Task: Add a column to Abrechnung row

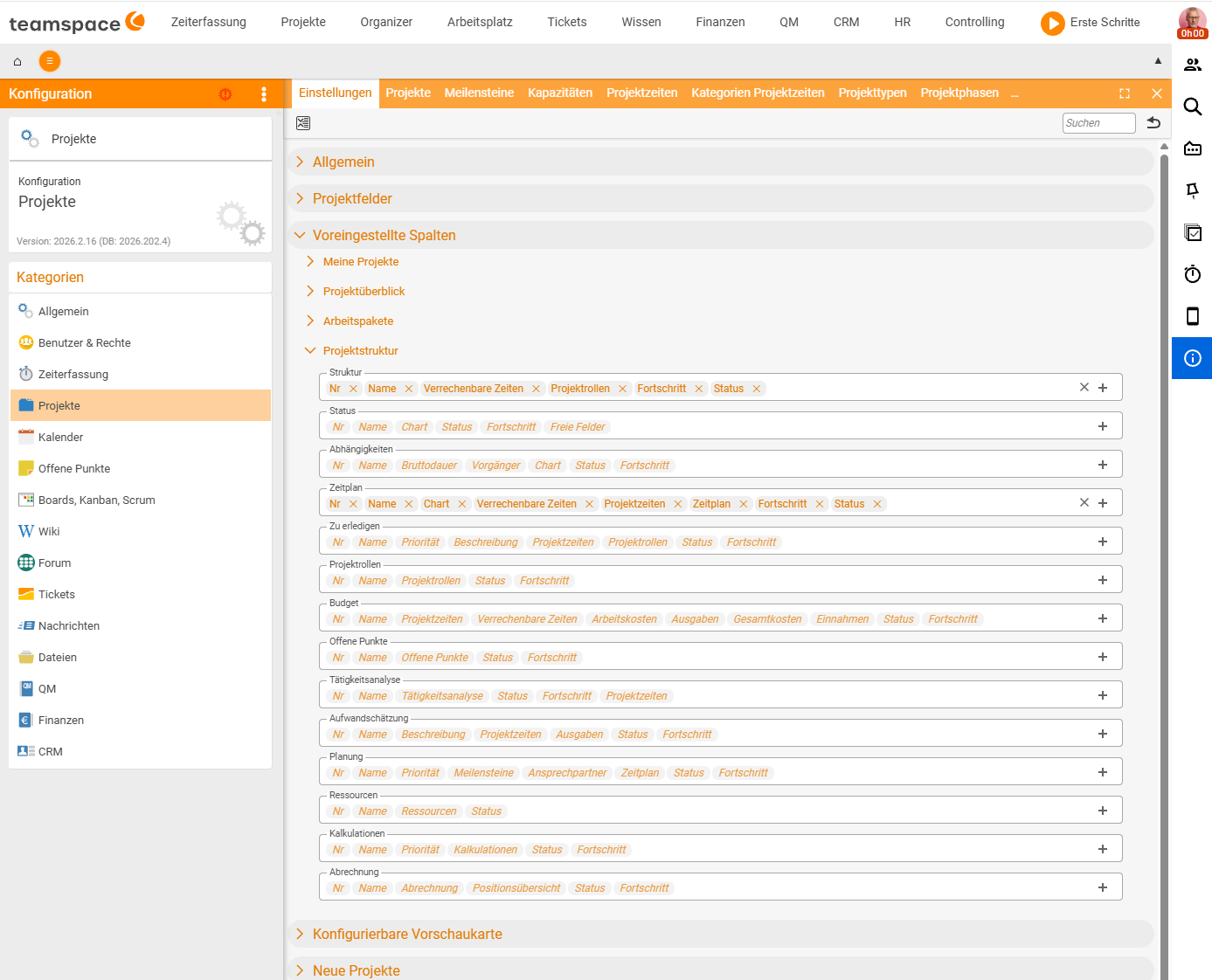Action: [1103, 887]
